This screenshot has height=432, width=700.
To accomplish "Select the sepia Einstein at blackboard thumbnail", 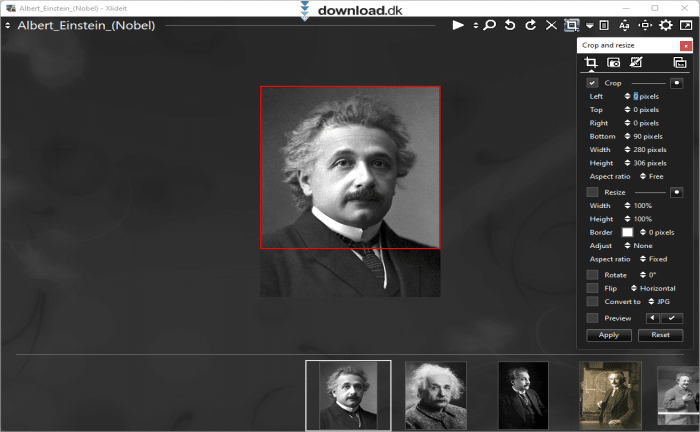I will [x=610, y=395].
